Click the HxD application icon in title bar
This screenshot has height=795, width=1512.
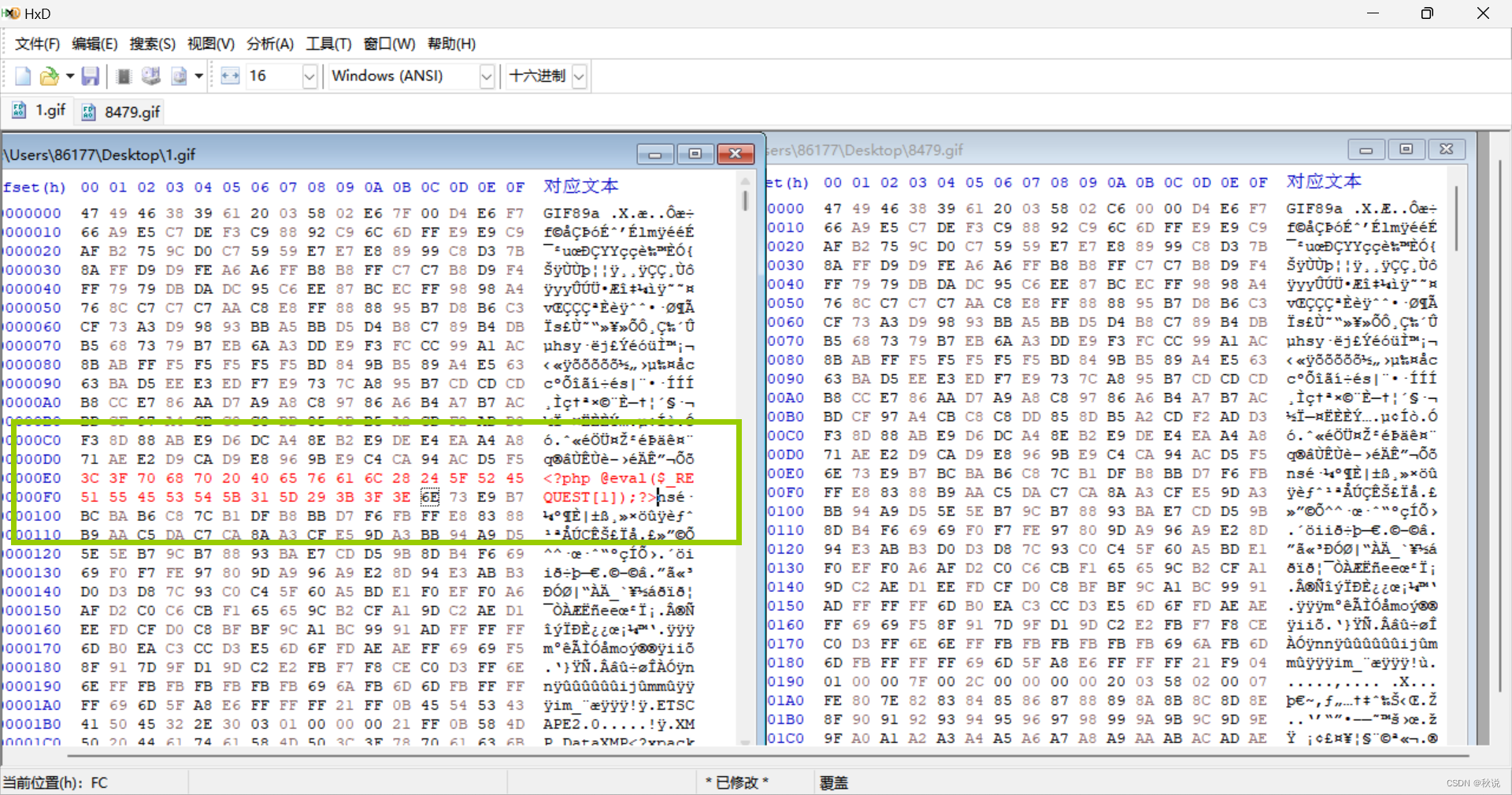tap(11, 13)
